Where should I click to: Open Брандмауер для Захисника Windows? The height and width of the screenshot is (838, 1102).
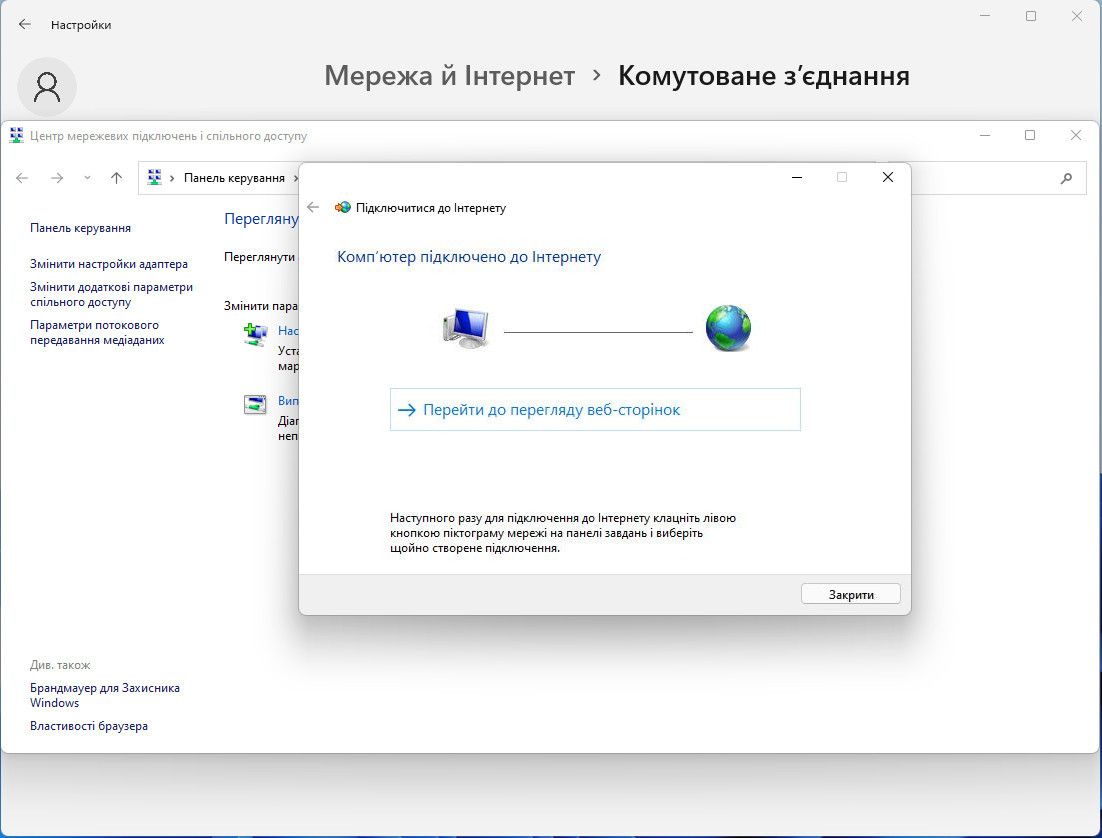(105, 695)
